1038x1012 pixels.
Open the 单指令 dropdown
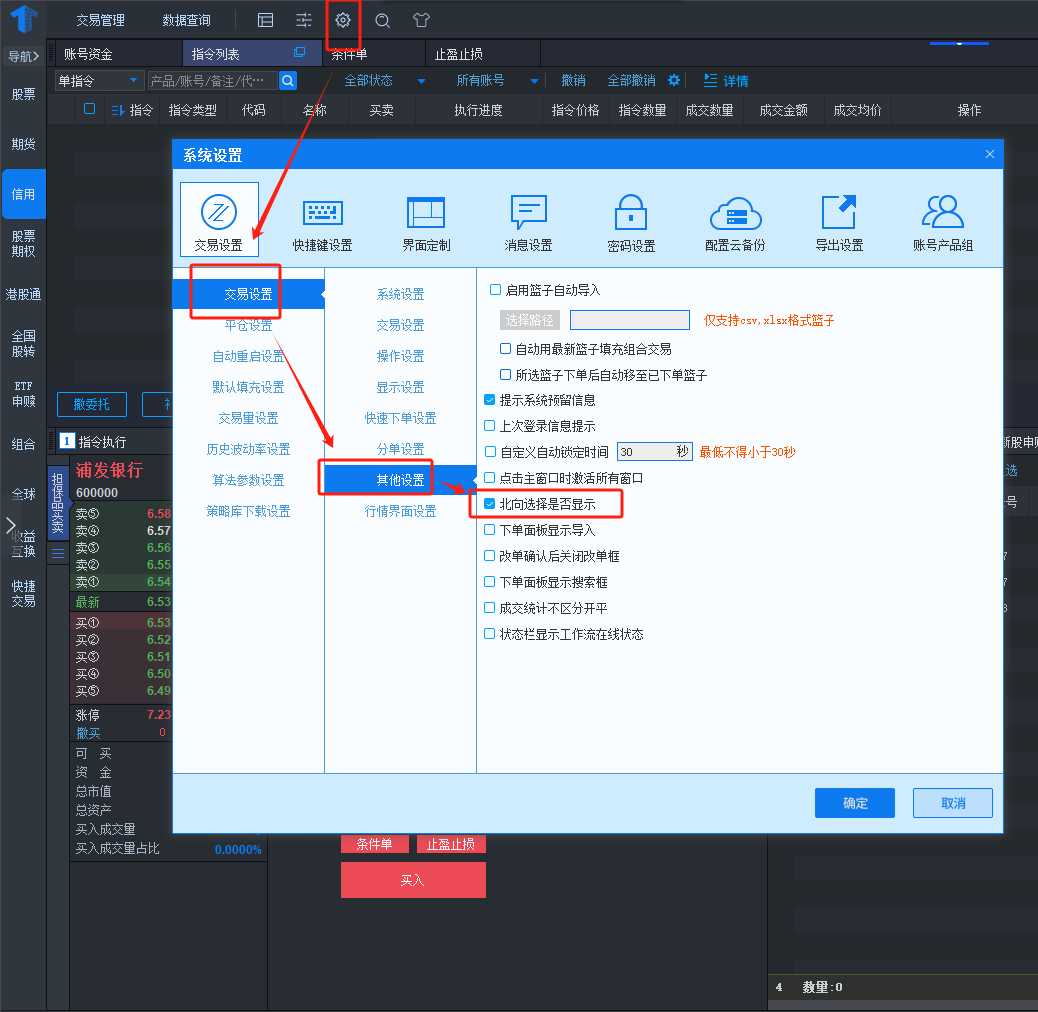(99, 81)
